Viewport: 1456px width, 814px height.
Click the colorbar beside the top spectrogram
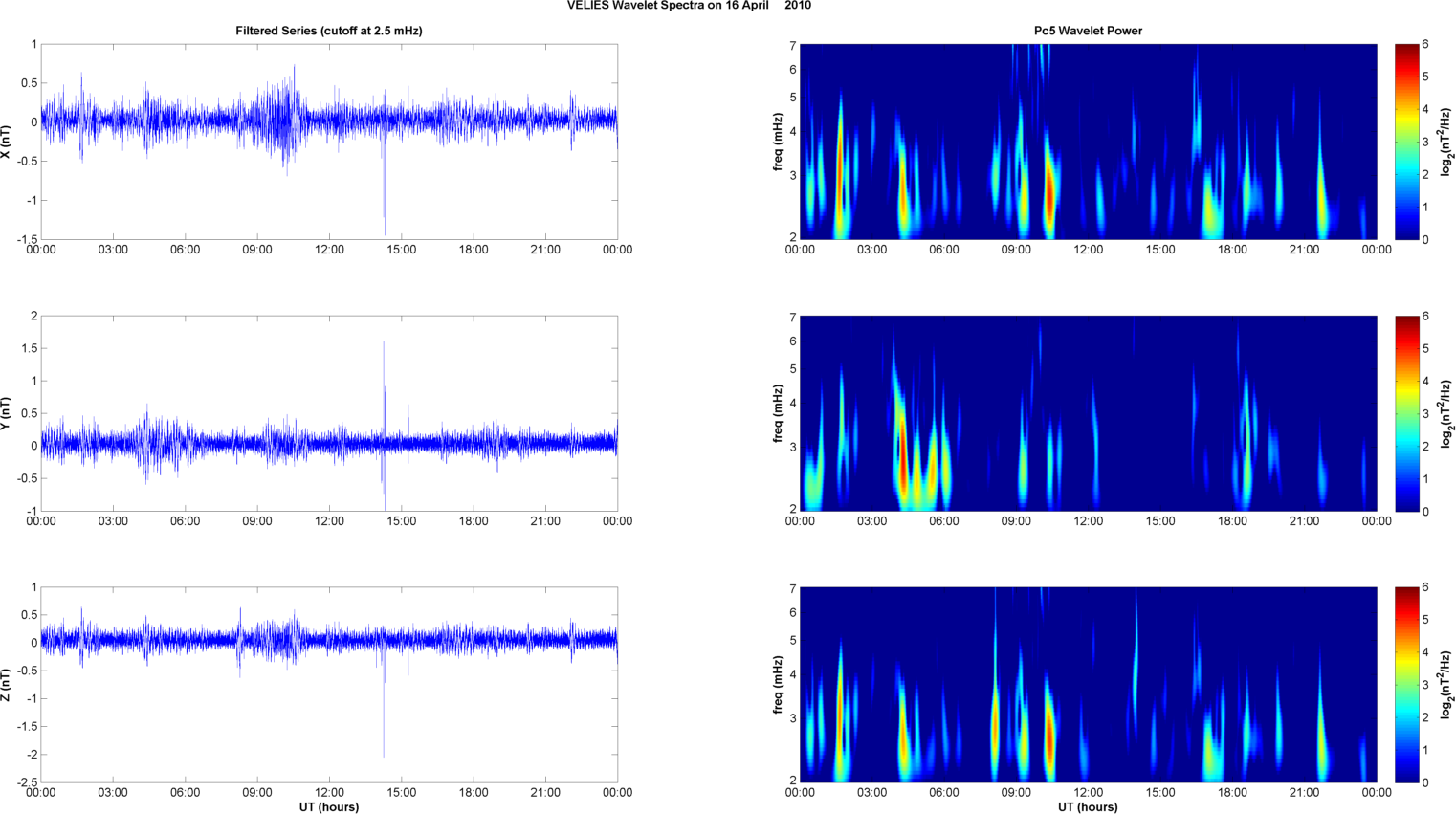1406,142
